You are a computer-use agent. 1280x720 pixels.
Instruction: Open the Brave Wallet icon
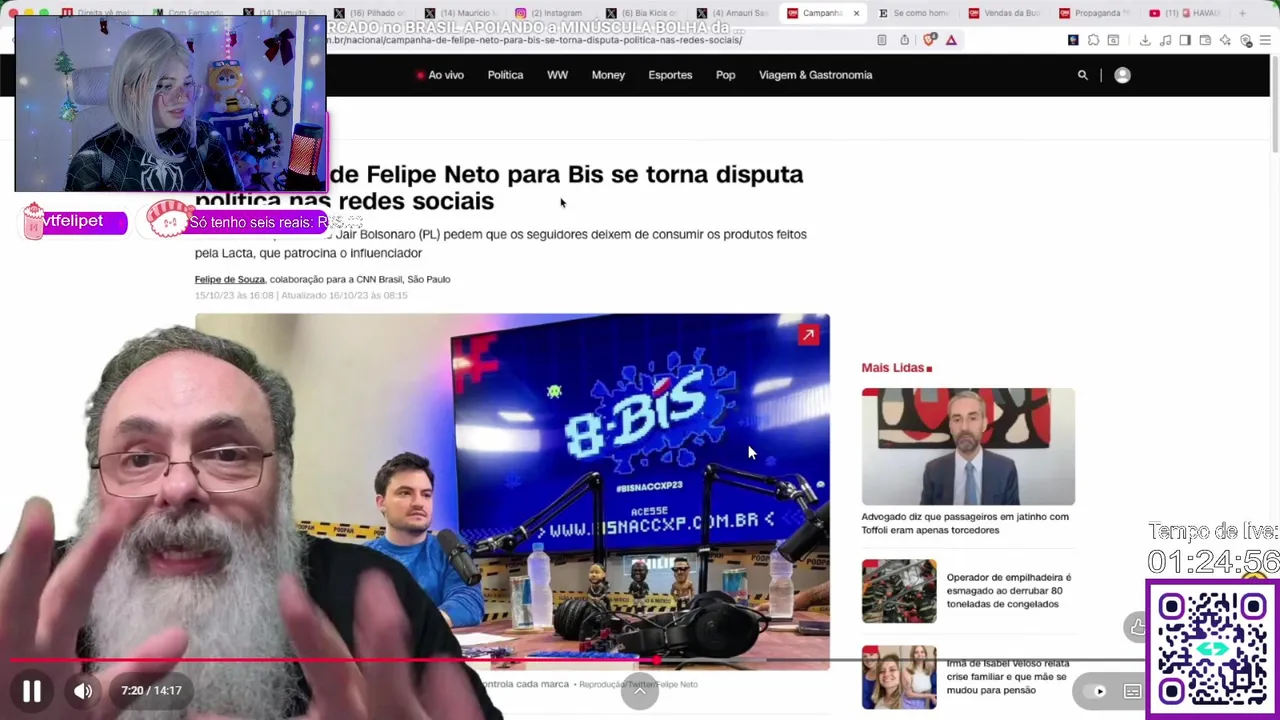pos(1205,40)
